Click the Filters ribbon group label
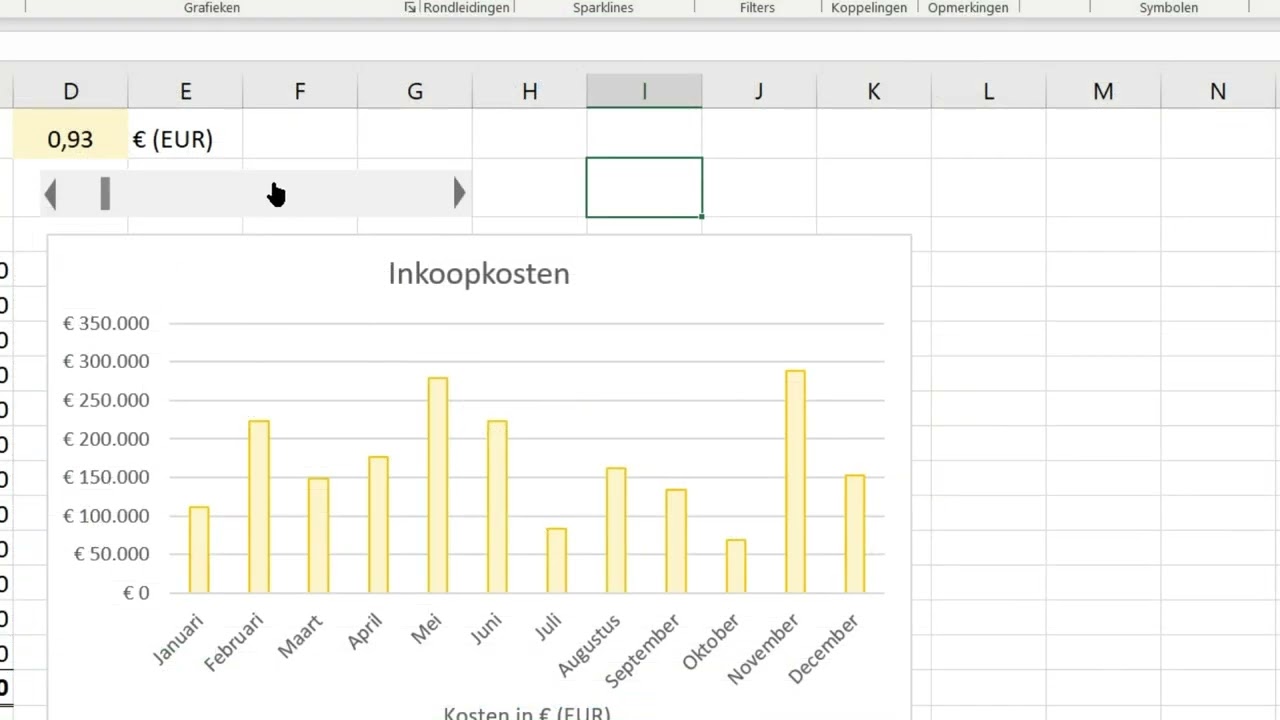This screenshot has height=720, width=1280. tap(757, 8)
